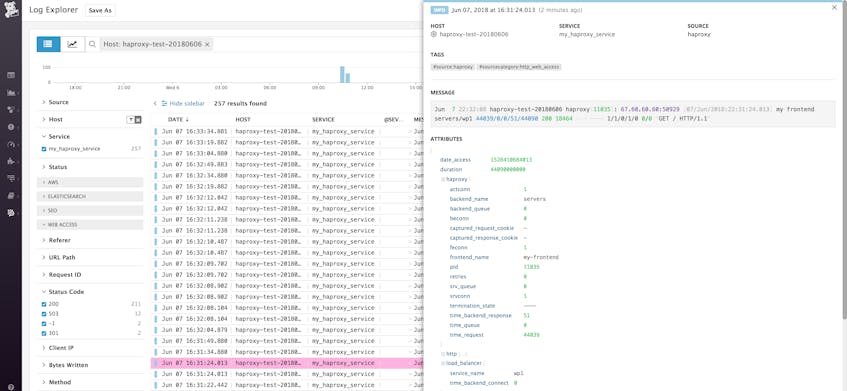The height and width of the screenshot is (391, 847).
Task: Toggle the -1 status code checkbox
Action: [x=44, y=323]
